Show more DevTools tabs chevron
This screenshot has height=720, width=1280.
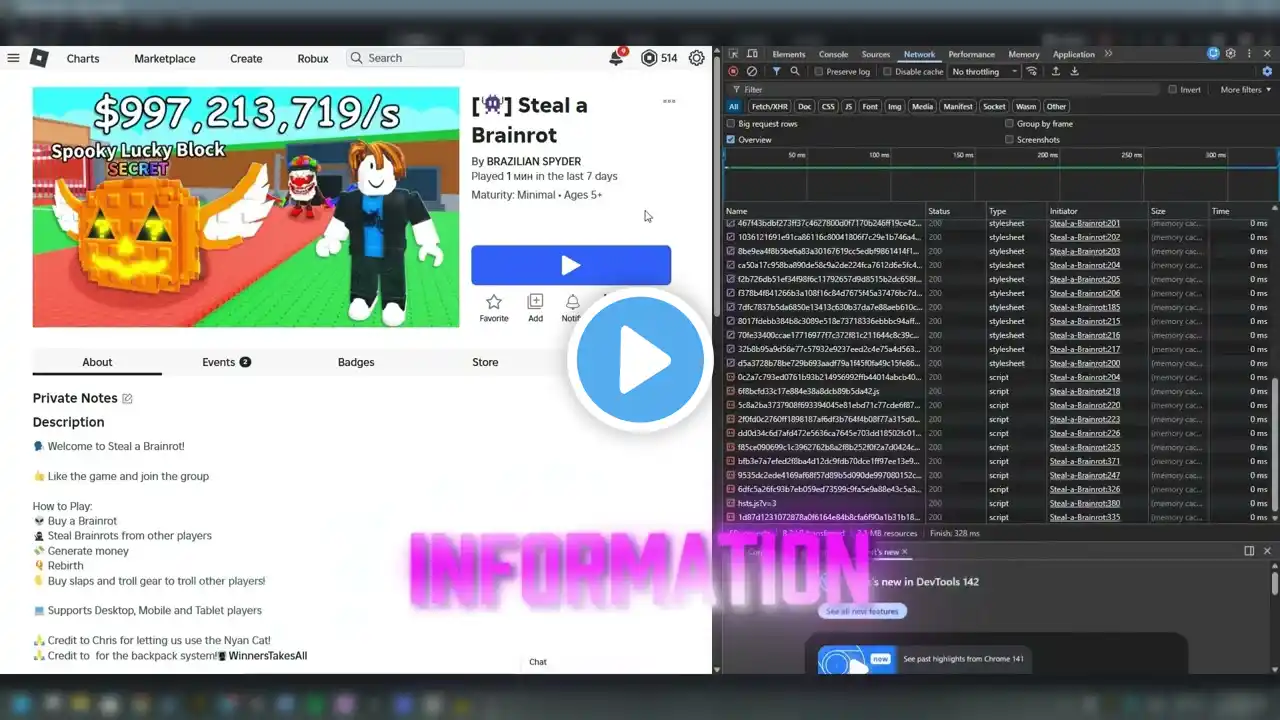pos(1108,54)
